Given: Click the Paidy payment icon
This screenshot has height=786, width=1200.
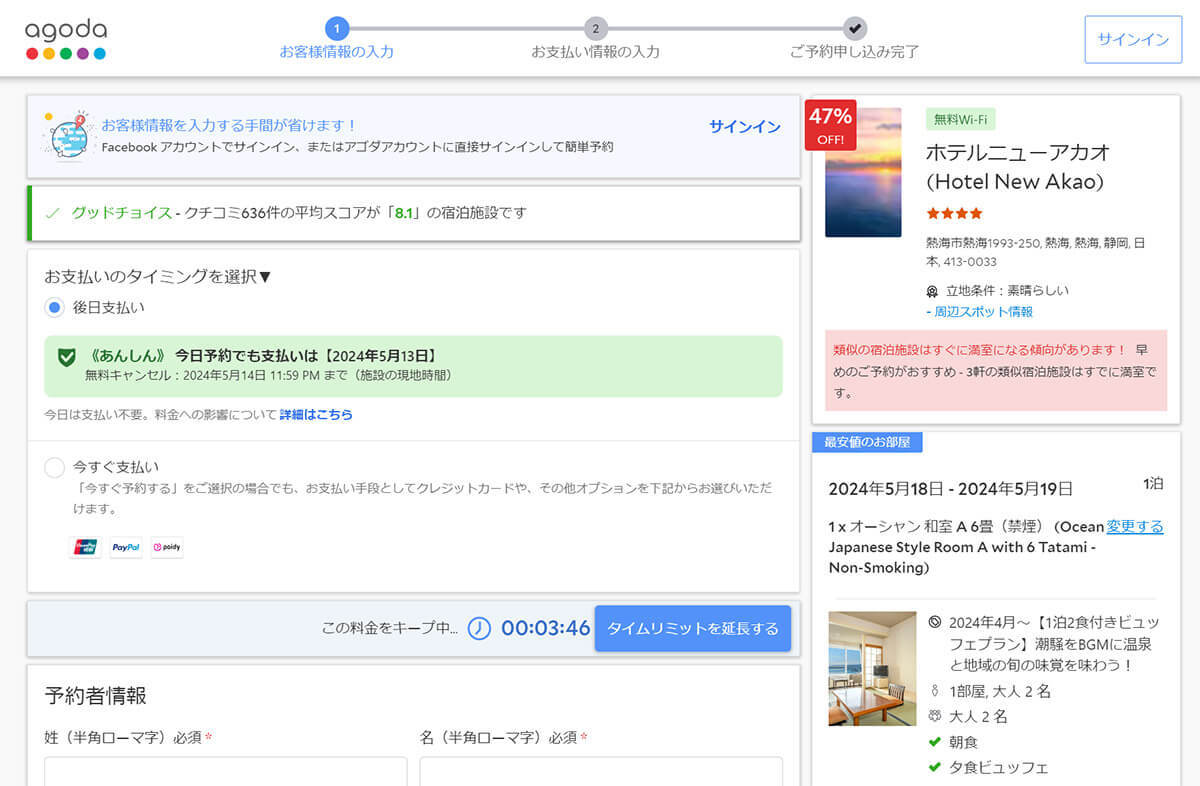Looking at the screenshot, I should pyautogui.click(x=167, y=547).
